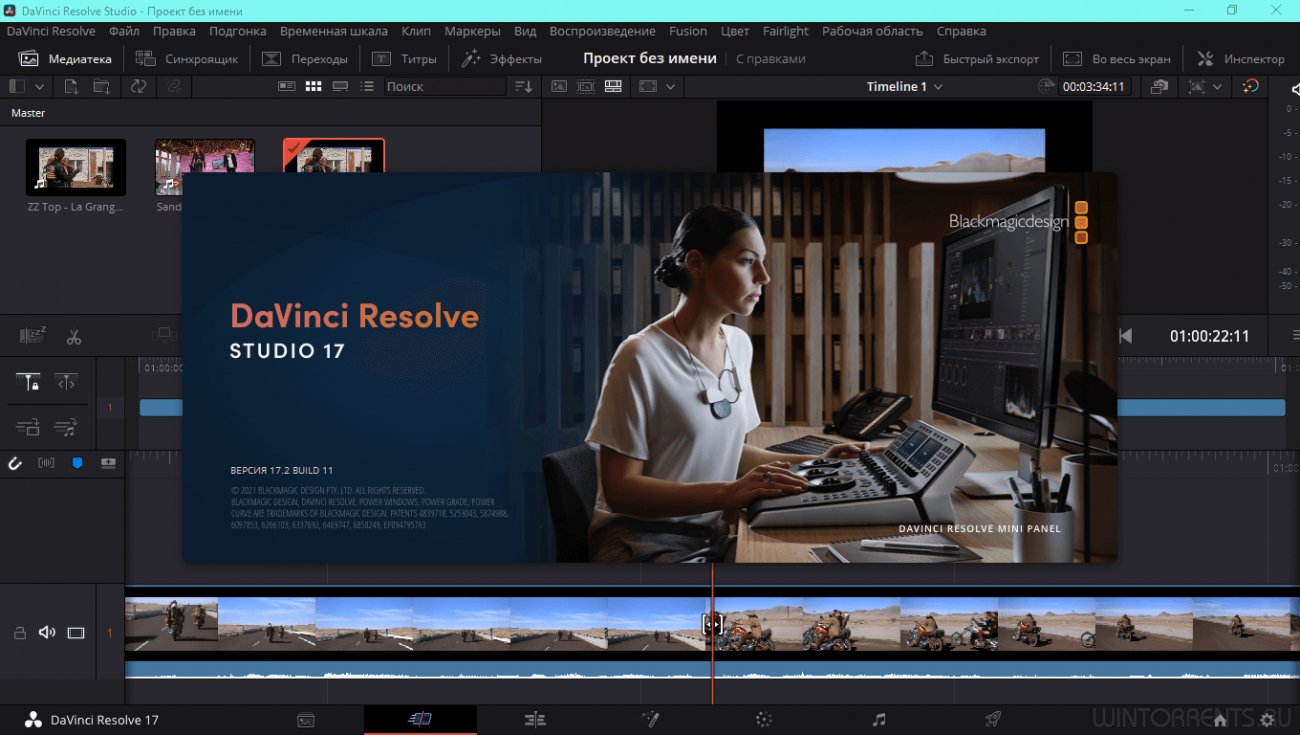Image resolution: width=1300 pixels, height=735 pixels.
Task: Select timeline viewer mode icon
Action: click(x=613, y=87)
